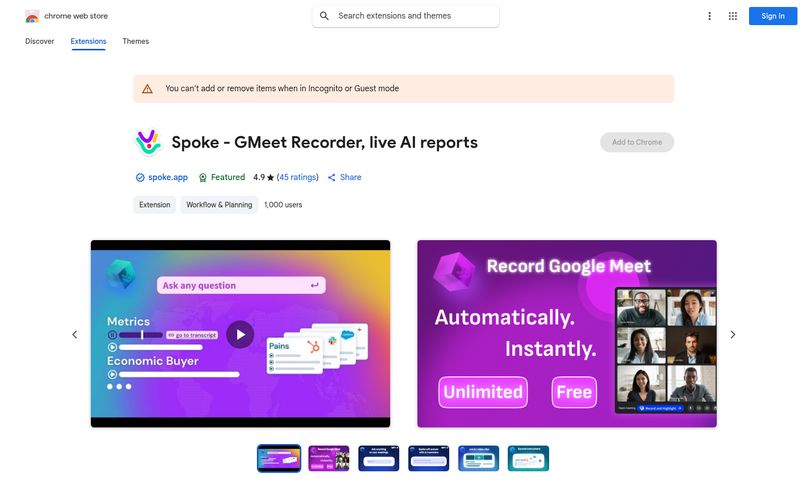
Task: Click the 4.9 rating value
Action: (x=259, y=177)
